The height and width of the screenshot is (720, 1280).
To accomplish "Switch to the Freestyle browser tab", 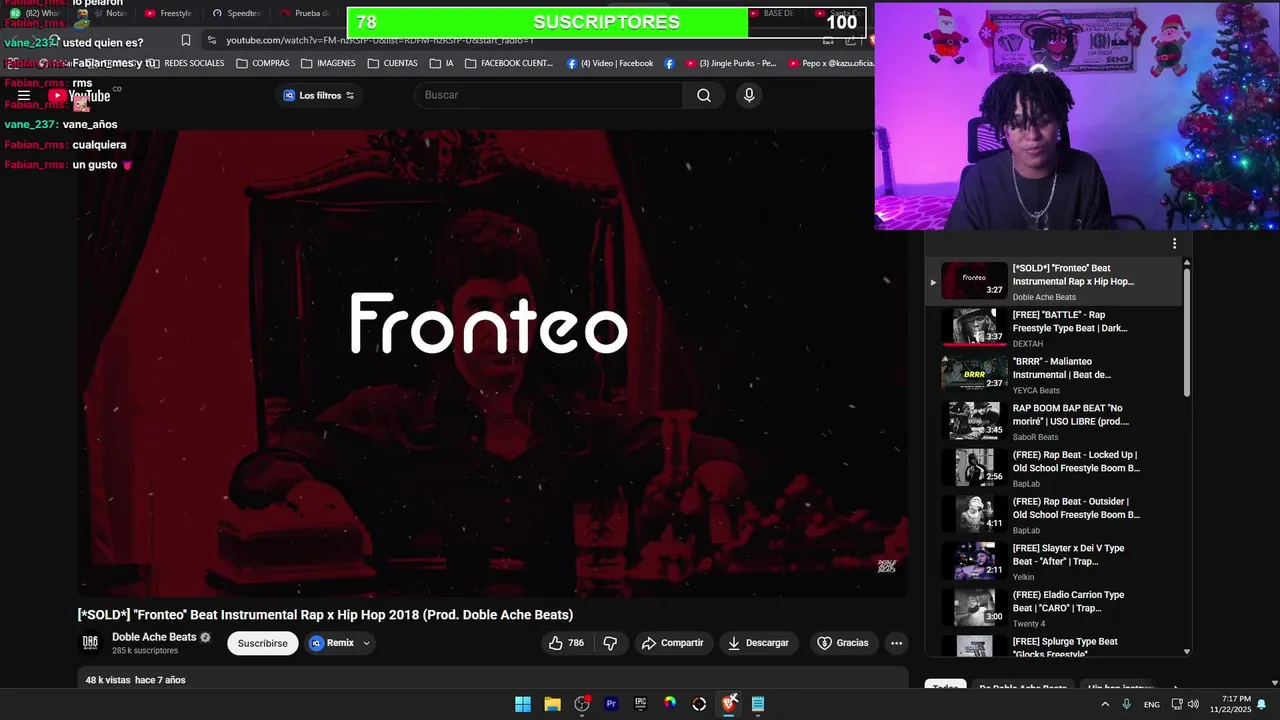I will coord(169,13).
